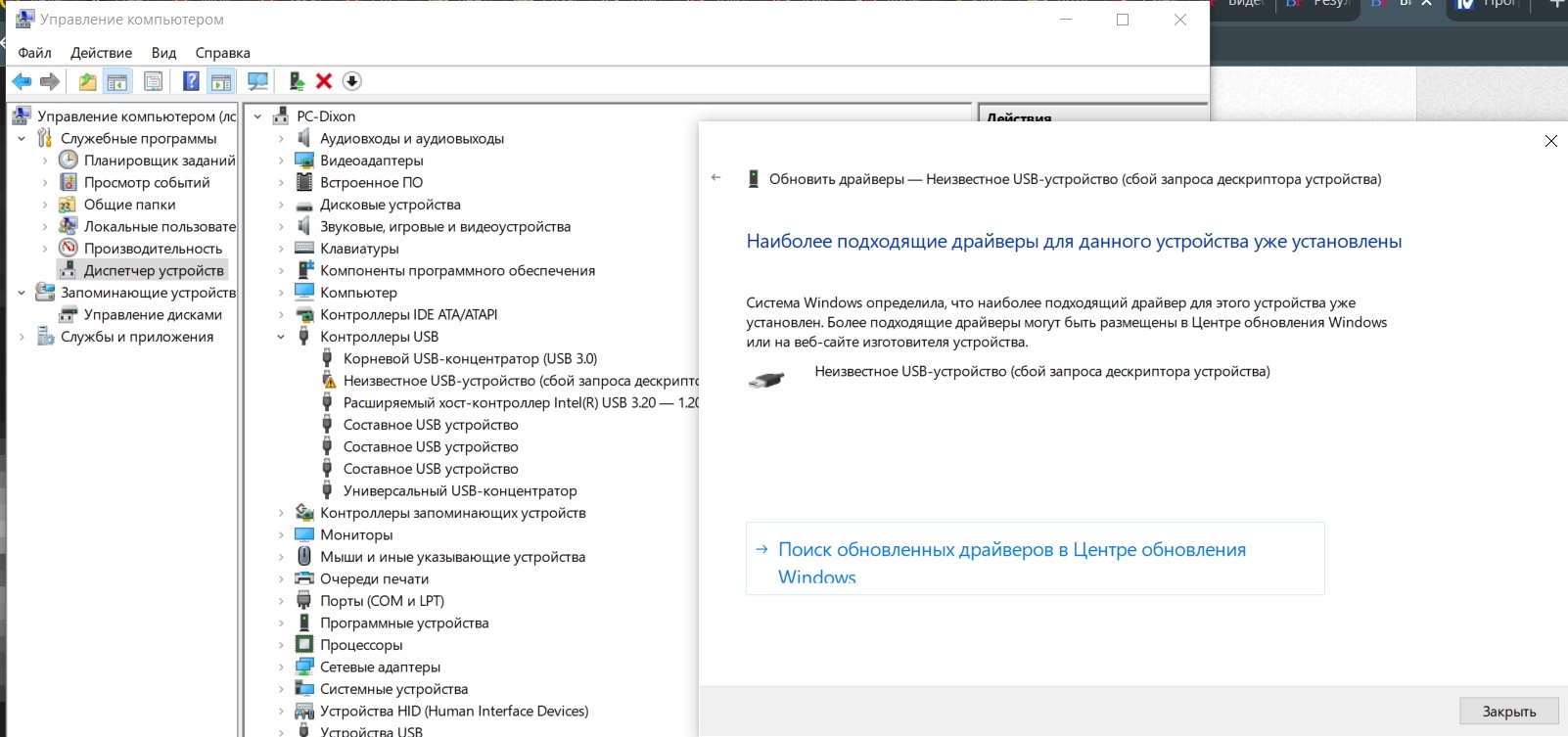Open the Вид menu
The width and height of the screenshot is (1568, 737).
pos(163,53)
